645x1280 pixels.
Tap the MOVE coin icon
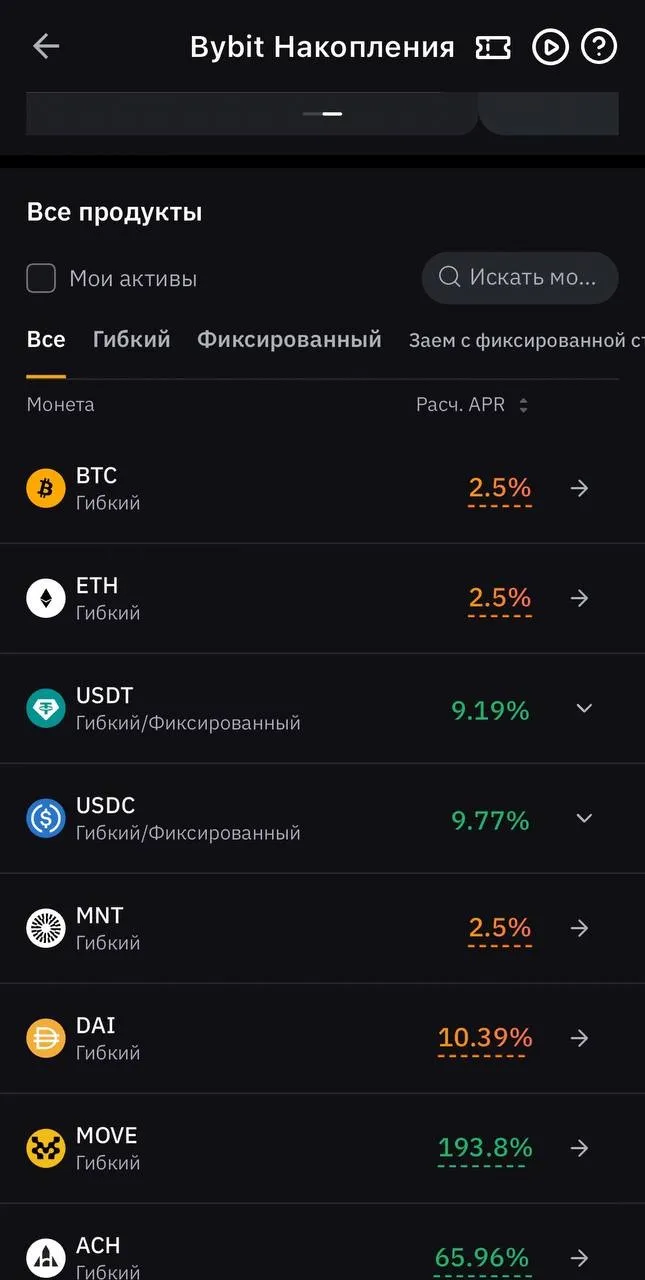coord(46,1148)
